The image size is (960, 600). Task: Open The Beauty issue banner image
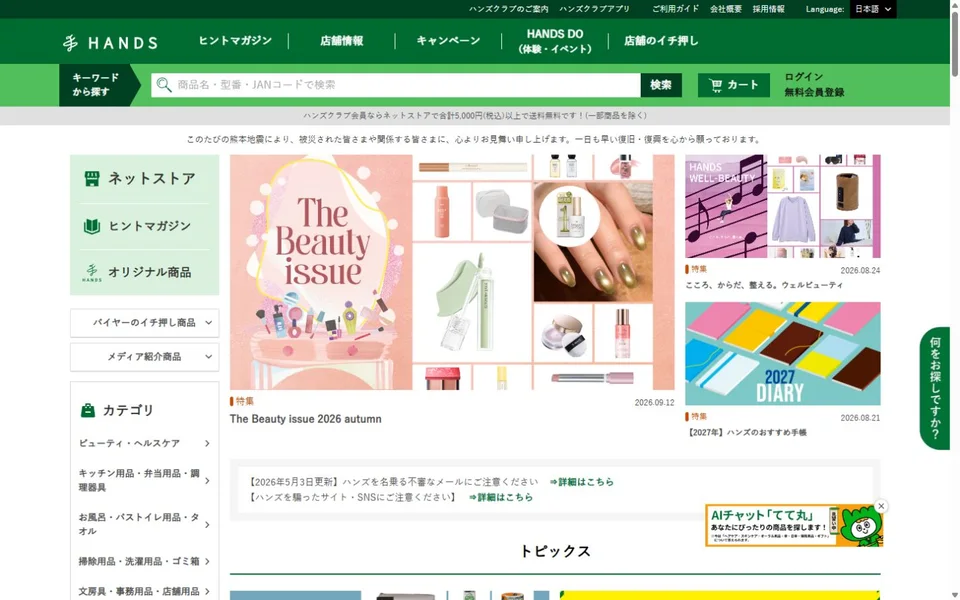click(452, 272)
